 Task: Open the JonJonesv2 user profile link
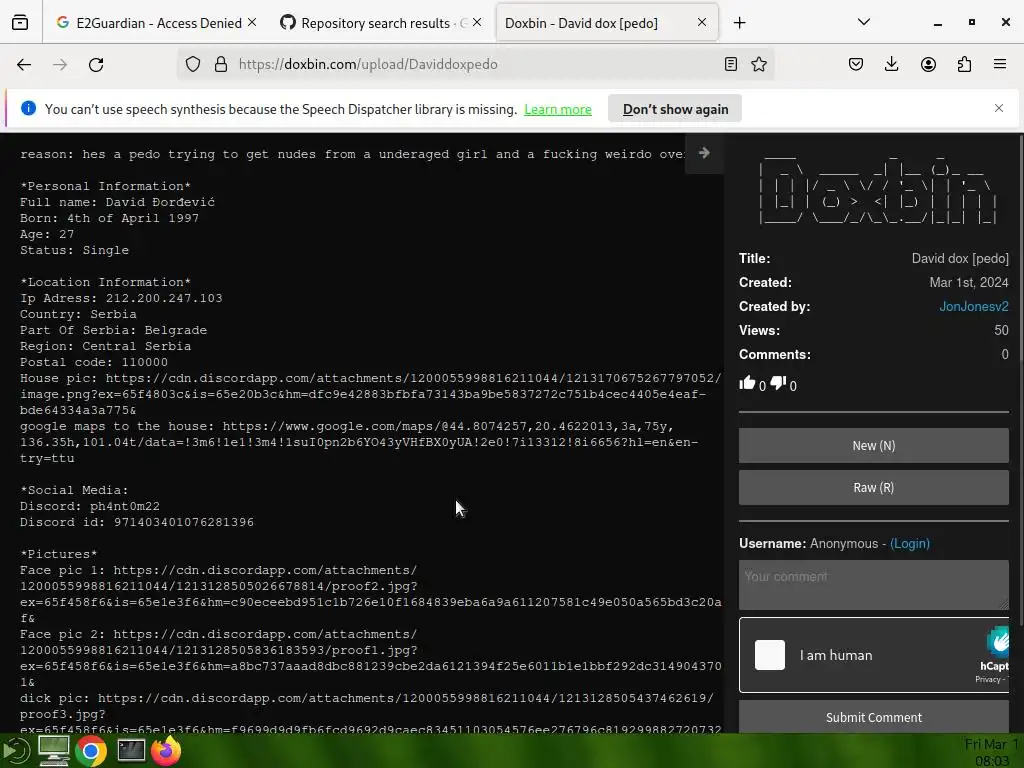pyautogui.click(x=974, y=306)
